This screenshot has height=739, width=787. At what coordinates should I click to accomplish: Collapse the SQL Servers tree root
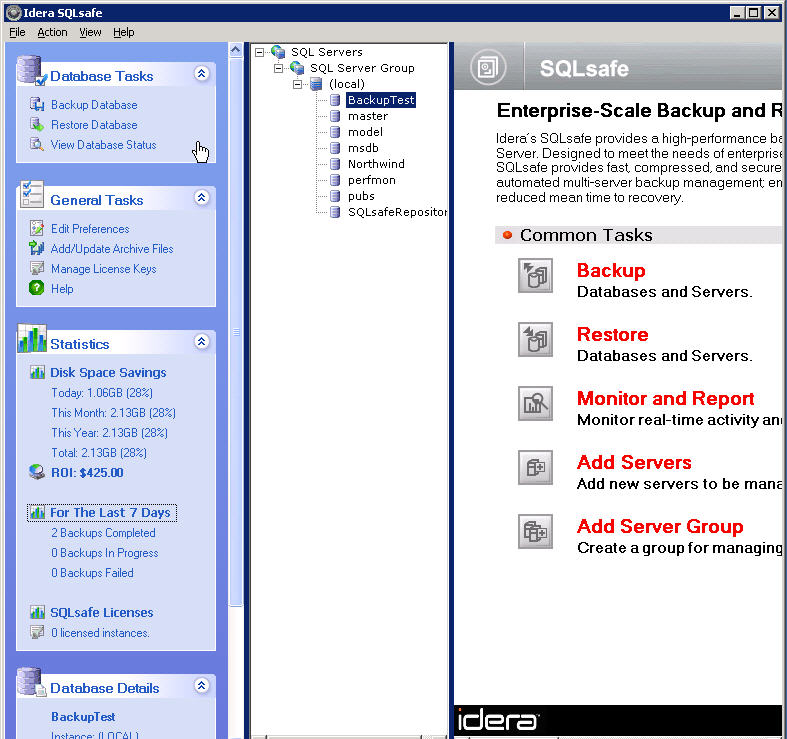click(x=259, y=52)
